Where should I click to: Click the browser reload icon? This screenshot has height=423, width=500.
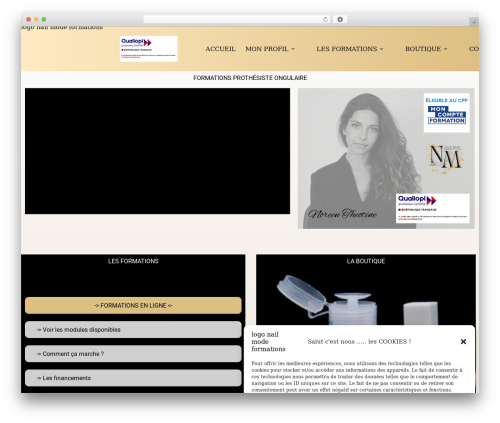pyautogui.click(x=325, y=20)
